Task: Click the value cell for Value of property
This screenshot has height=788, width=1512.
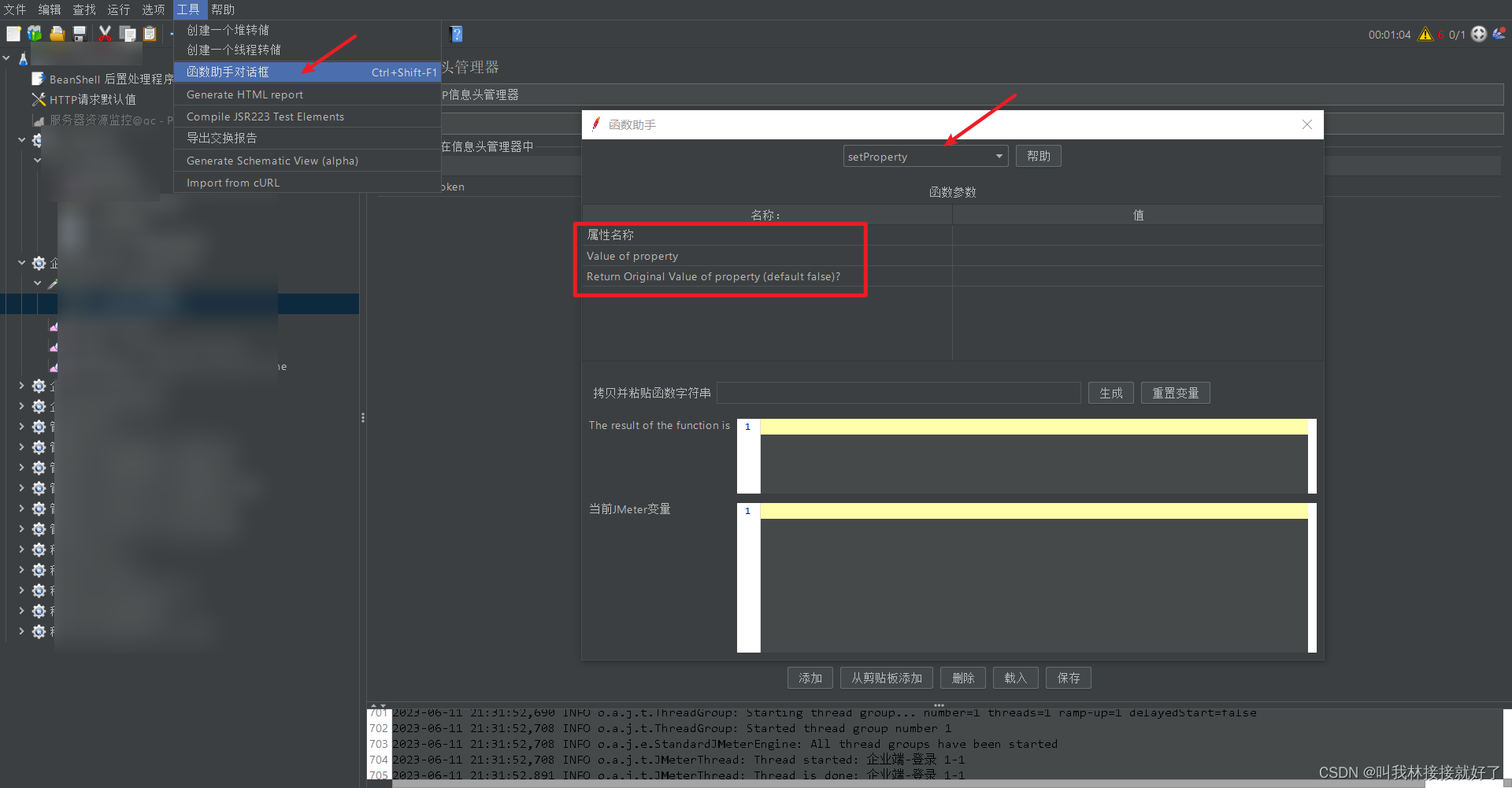Action: [1137, 256]
